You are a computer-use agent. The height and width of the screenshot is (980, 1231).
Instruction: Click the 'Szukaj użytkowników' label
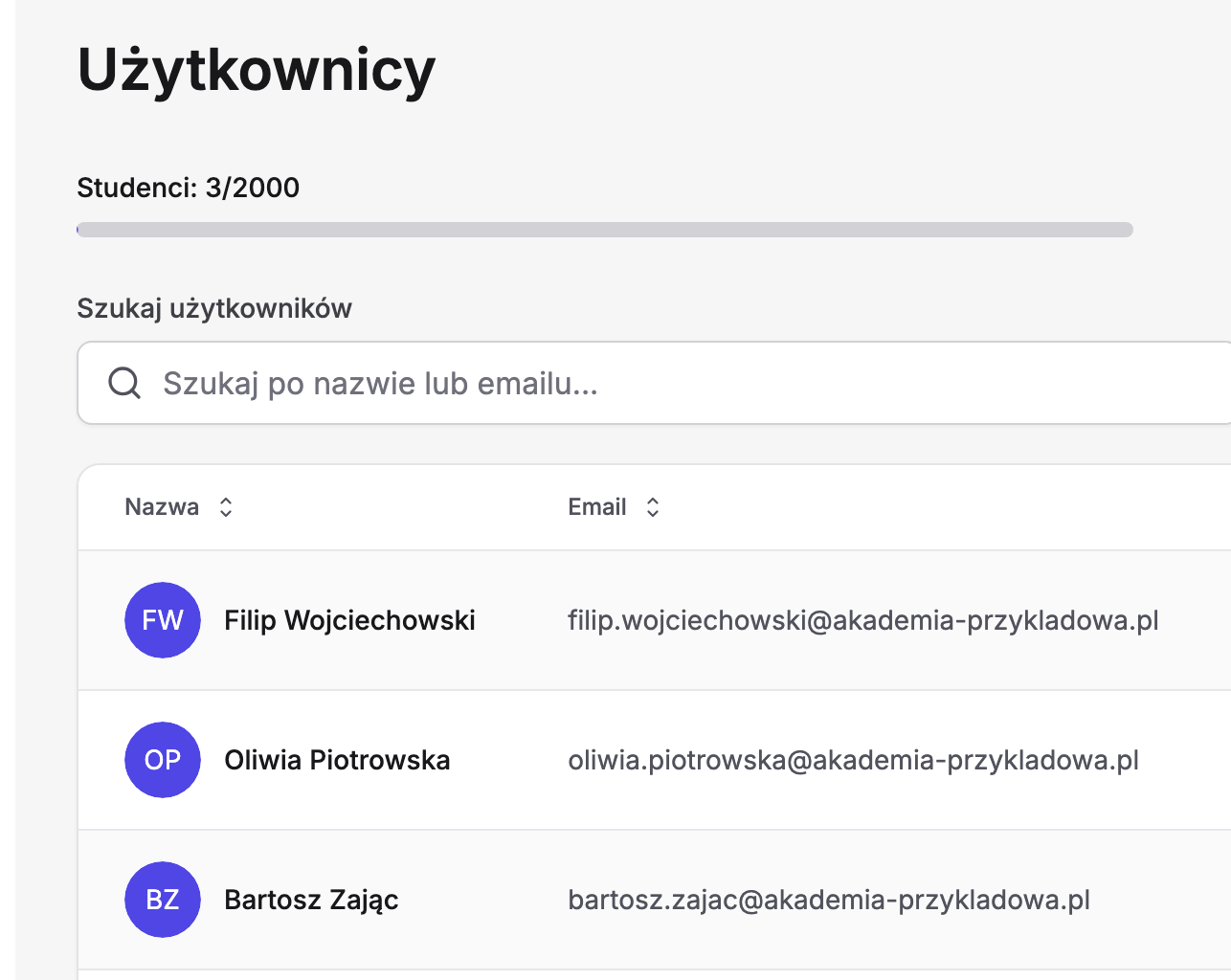214,308
